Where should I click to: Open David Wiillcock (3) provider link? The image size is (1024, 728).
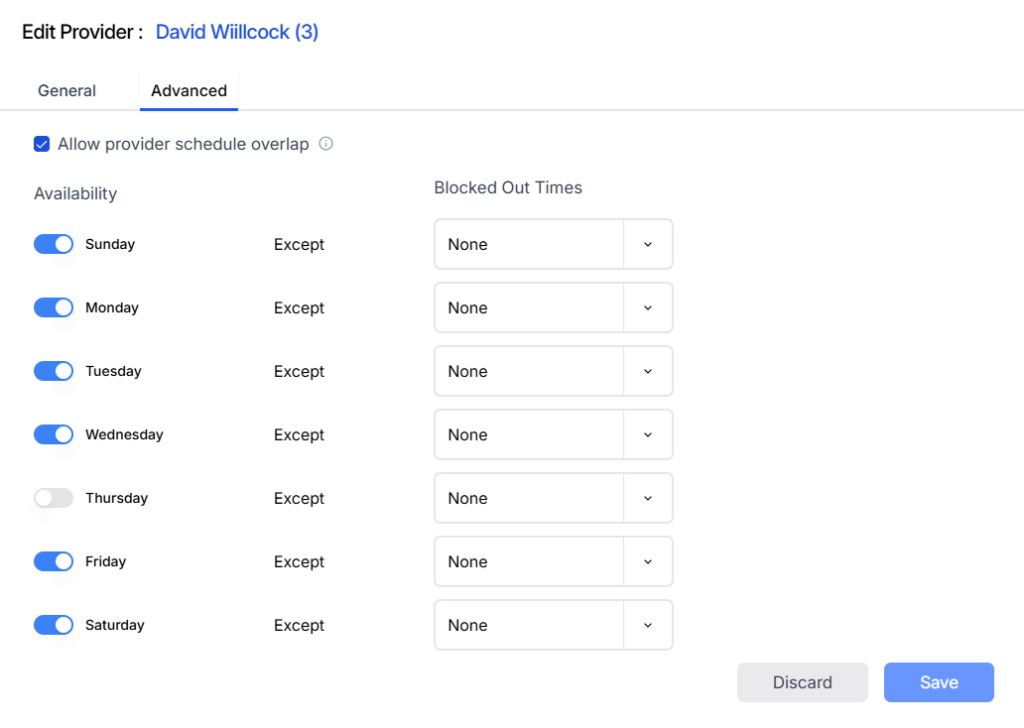coord(237,32)
